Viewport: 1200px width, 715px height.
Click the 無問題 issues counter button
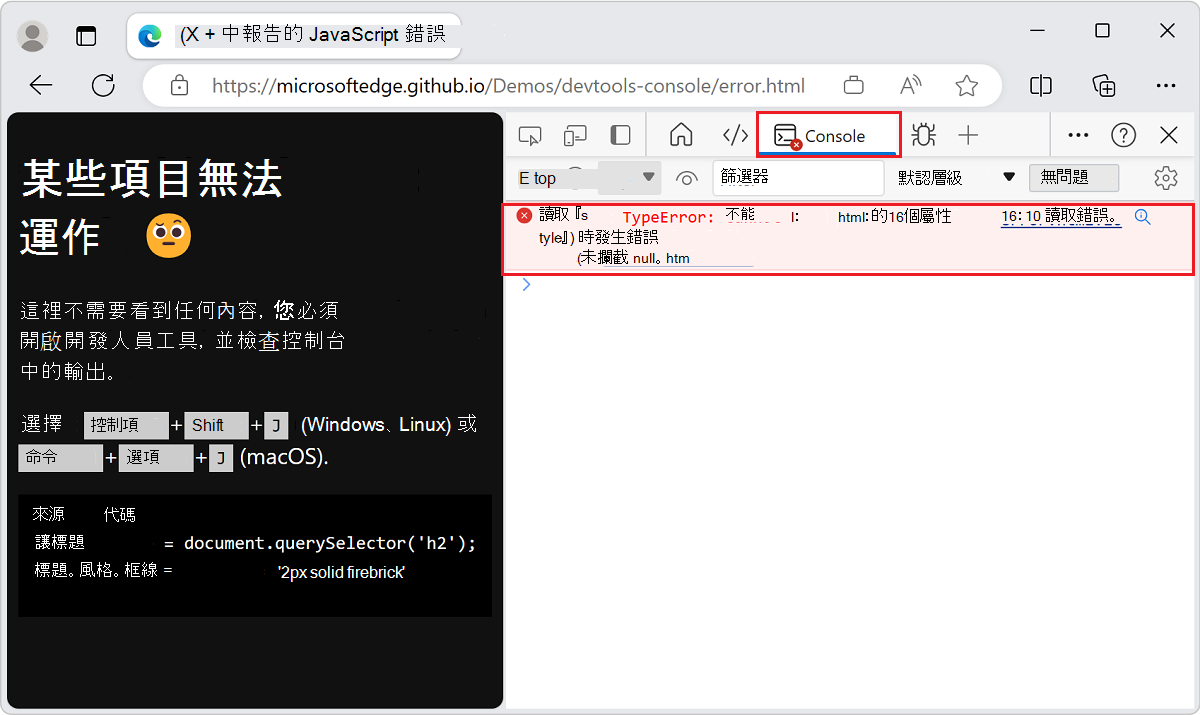click(x=1074, y=178)
